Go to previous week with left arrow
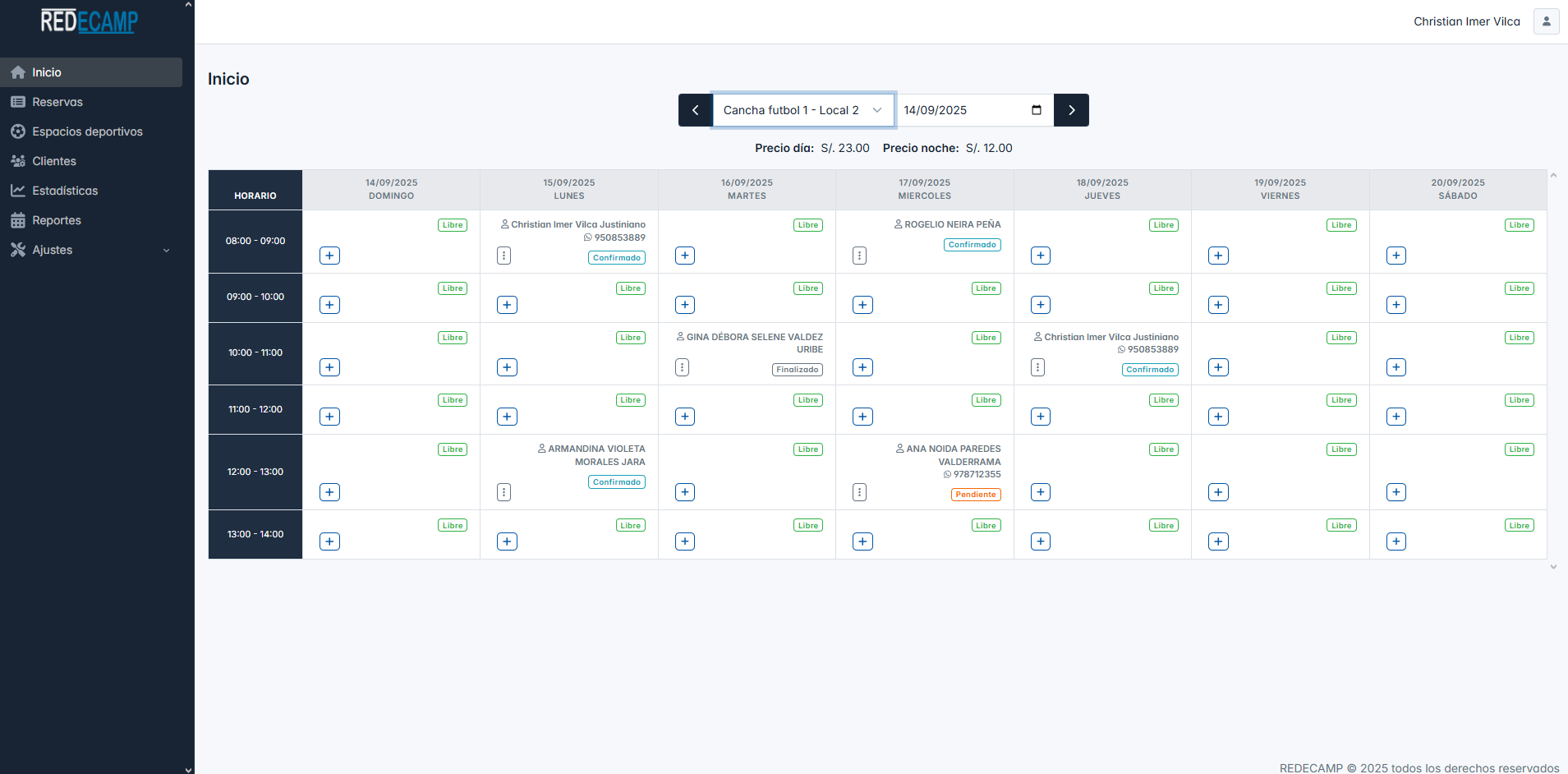The image size is (1568, 774). coord(695,110)
